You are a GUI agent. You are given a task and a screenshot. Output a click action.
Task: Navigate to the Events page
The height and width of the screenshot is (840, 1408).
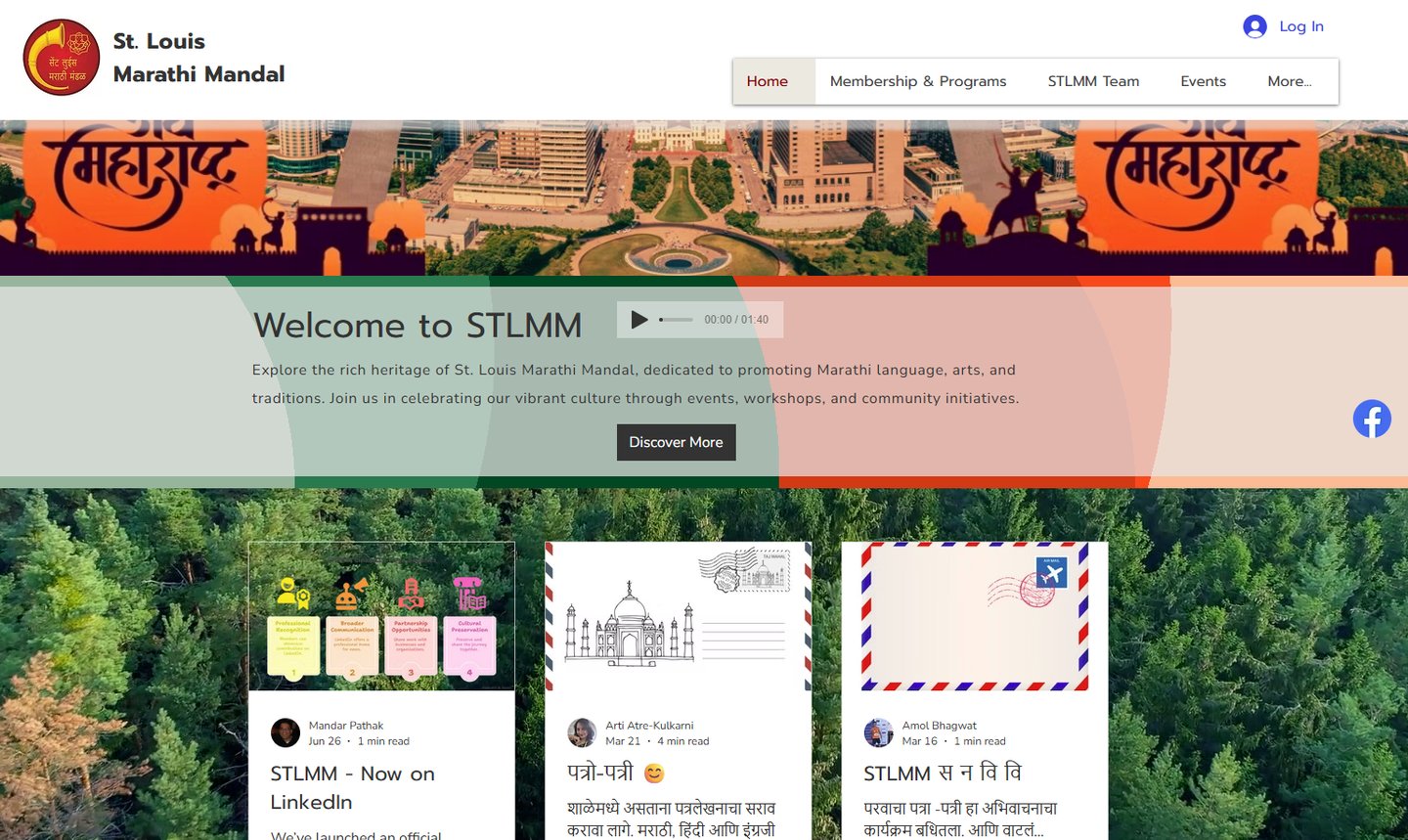tap(1203, 81)
